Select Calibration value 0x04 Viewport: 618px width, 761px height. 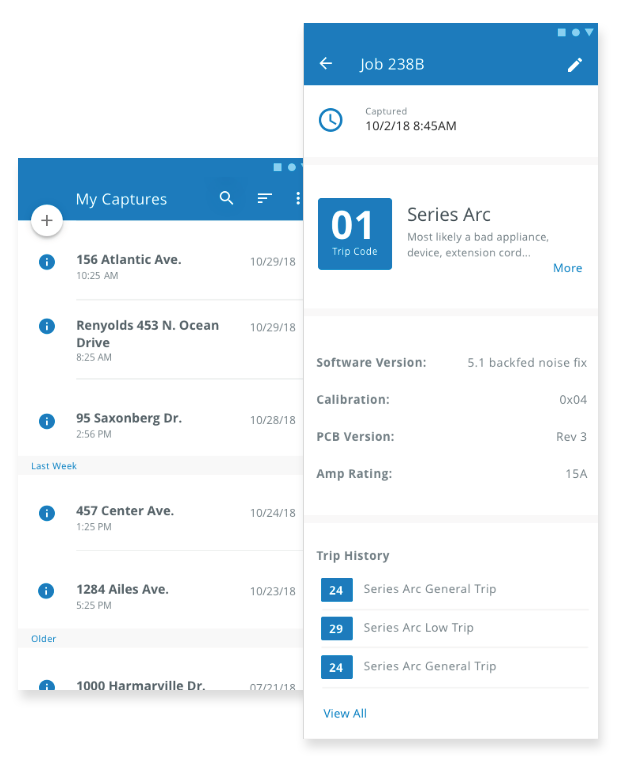(573, 400)
